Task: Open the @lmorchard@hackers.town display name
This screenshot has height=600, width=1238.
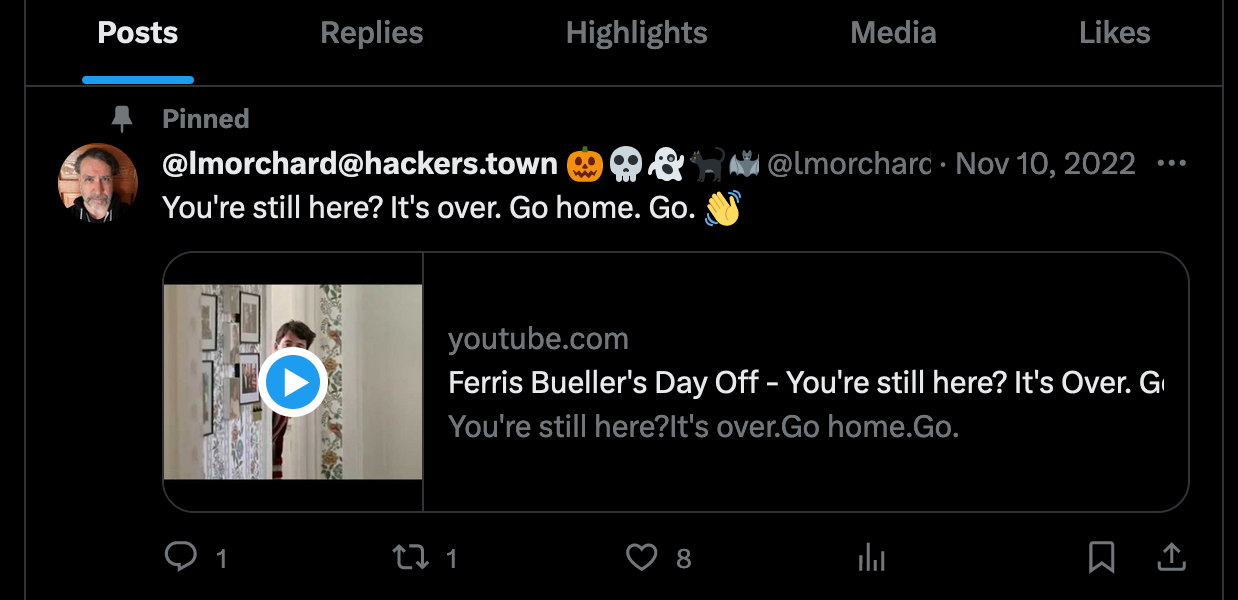Action: pyautogui.click(x=359, y=163)
